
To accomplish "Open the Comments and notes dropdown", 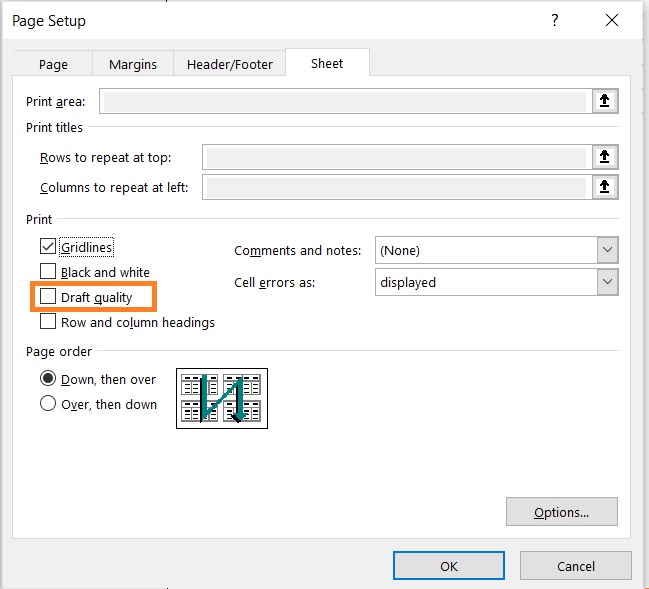I will [x=497, y=250].
